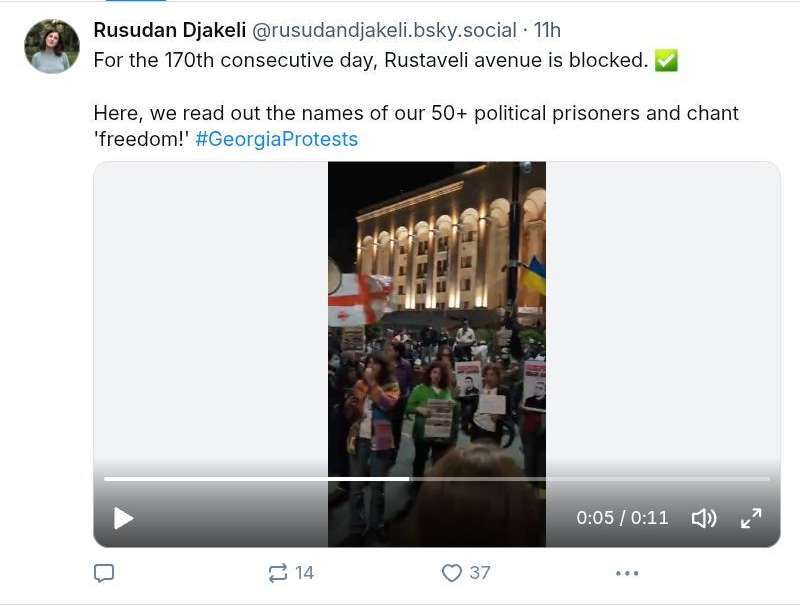Play the protest video

pos(123,518)
